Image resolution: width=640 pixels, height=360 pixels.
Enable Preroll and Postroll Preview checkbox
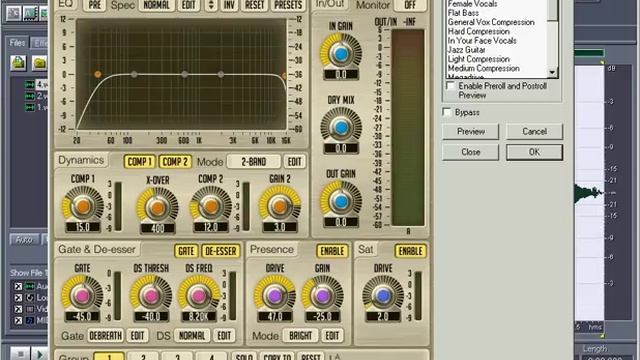coord(451,86)
